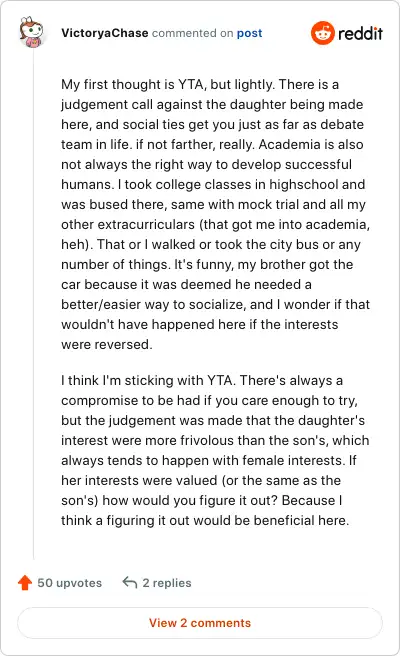This screenshot has width=400, height=656.
Task: Open the Reddit Snoo logo
Action: click(323, 33)
